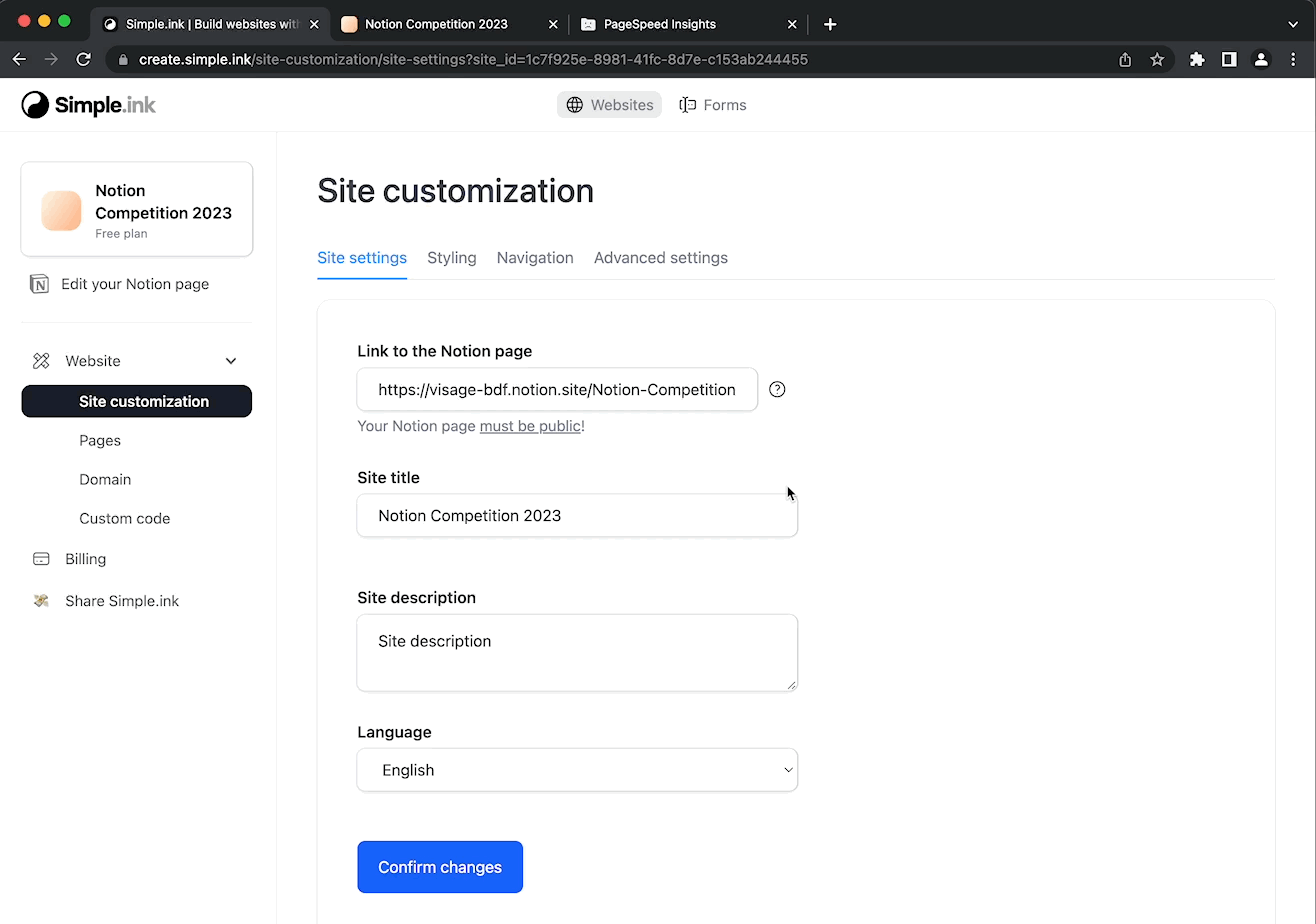Screen dimensions: 1316x924
Task: Open the Language dropdown
Action: 577,770
